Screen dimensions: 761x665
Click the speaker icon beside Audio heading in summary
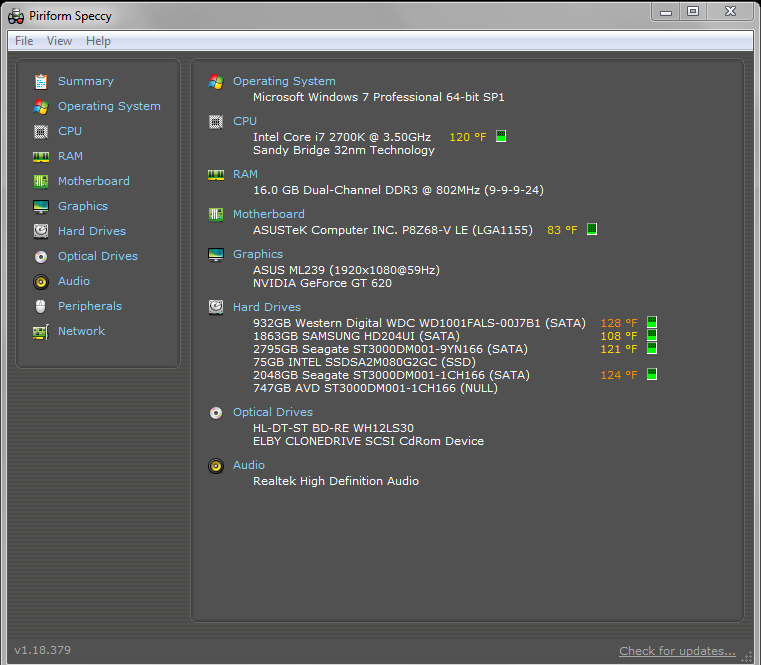(x=216, y=466)
